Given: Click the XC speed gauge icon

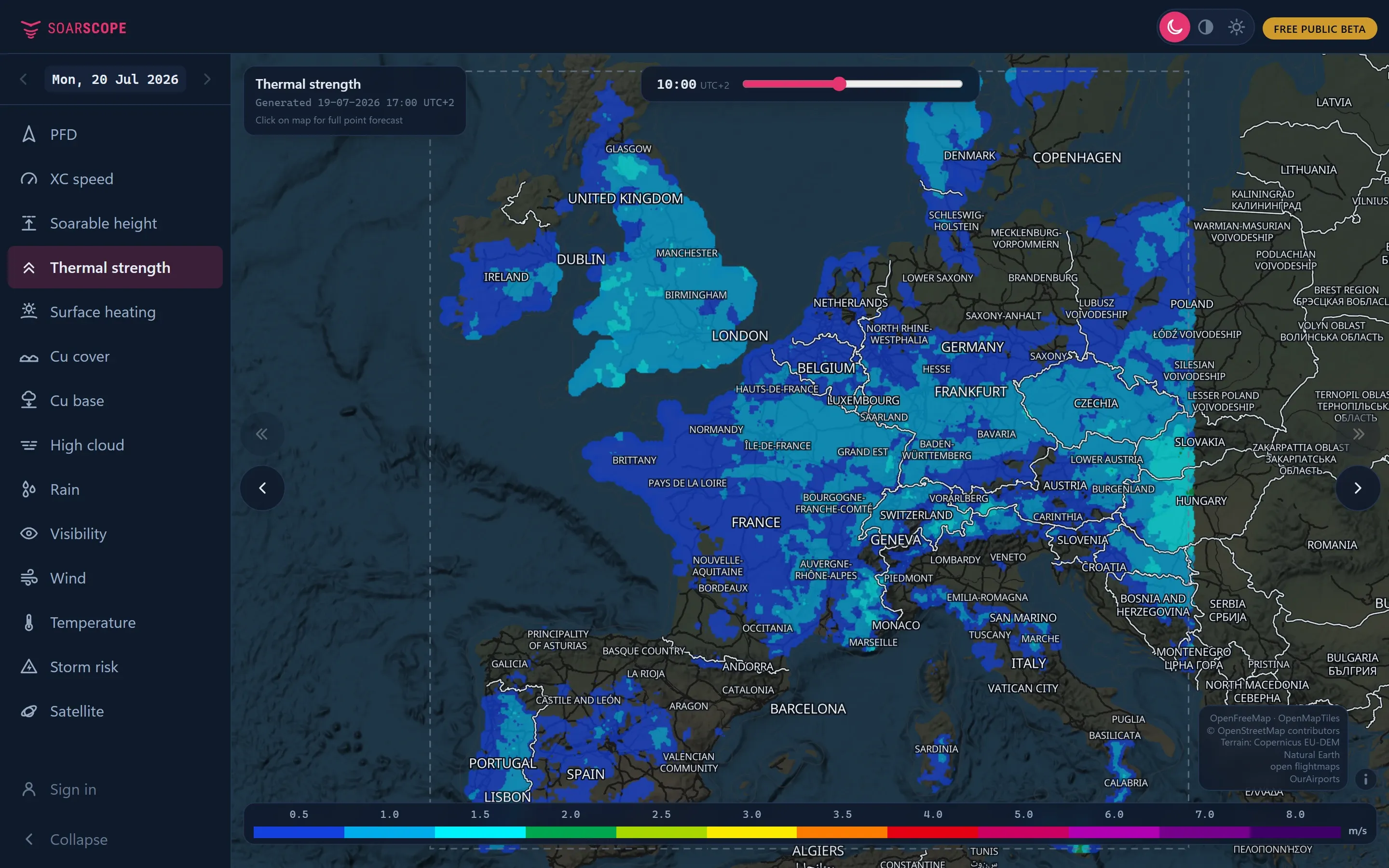Looking at the screenshot, I should click(x=29, y=178).
